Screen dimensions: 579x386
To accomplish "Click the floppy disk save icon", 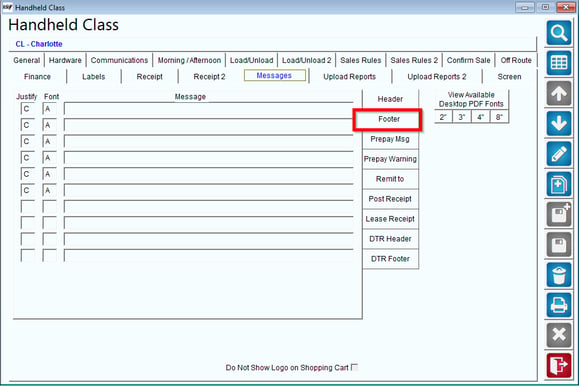I will pos(559,245).
